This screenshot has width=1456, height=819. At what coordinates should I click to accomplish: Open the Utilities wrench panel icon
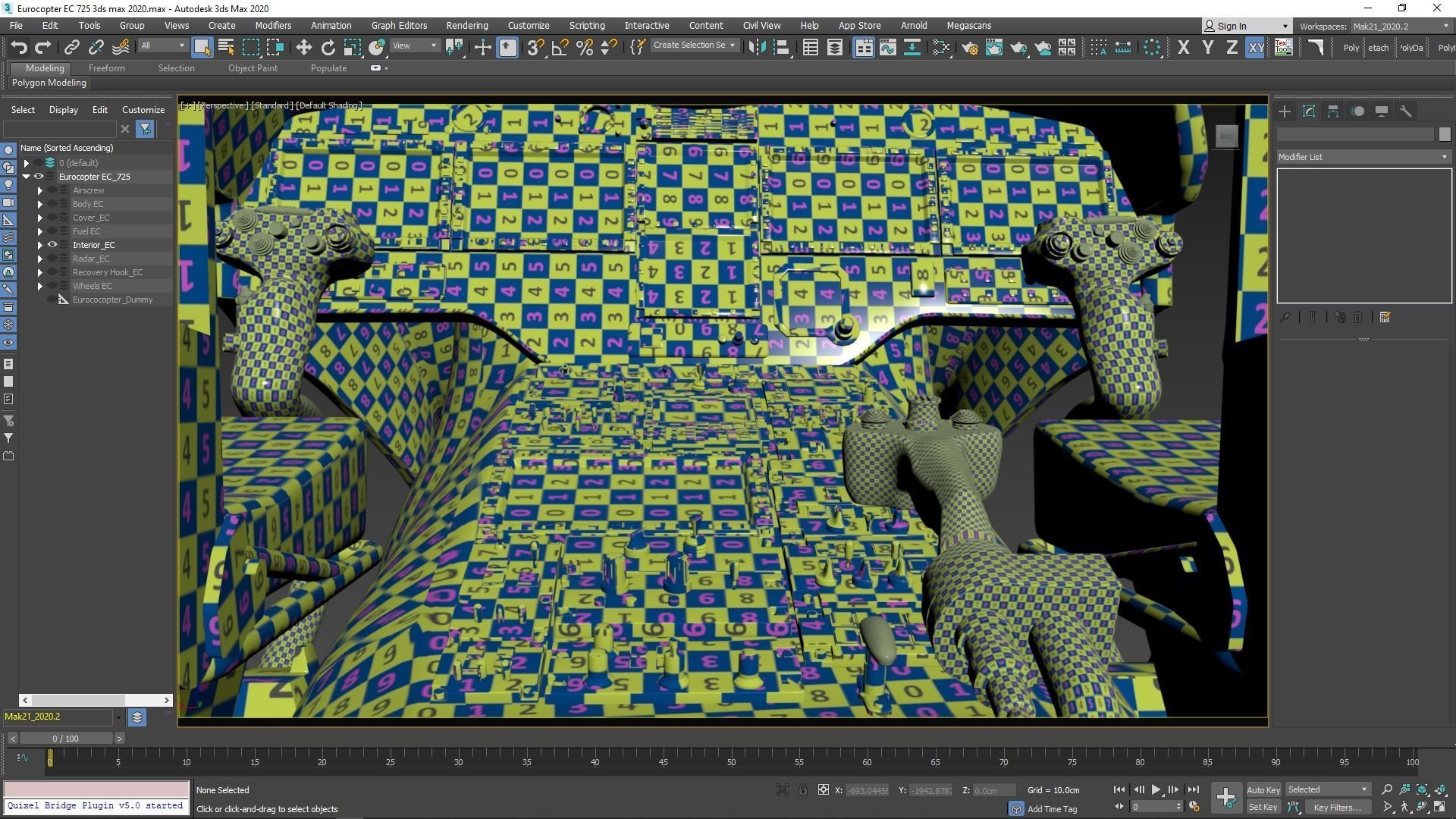pyautogui.click(x=1405, y=111)
